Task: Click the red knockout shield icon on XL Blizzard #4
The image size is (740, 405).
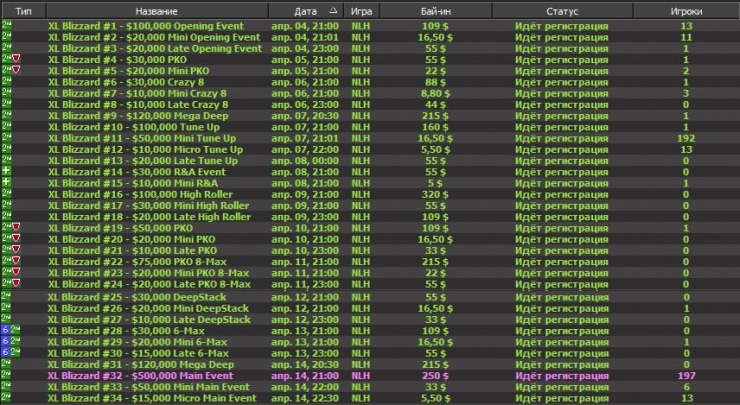Action: tap(16, 59)
